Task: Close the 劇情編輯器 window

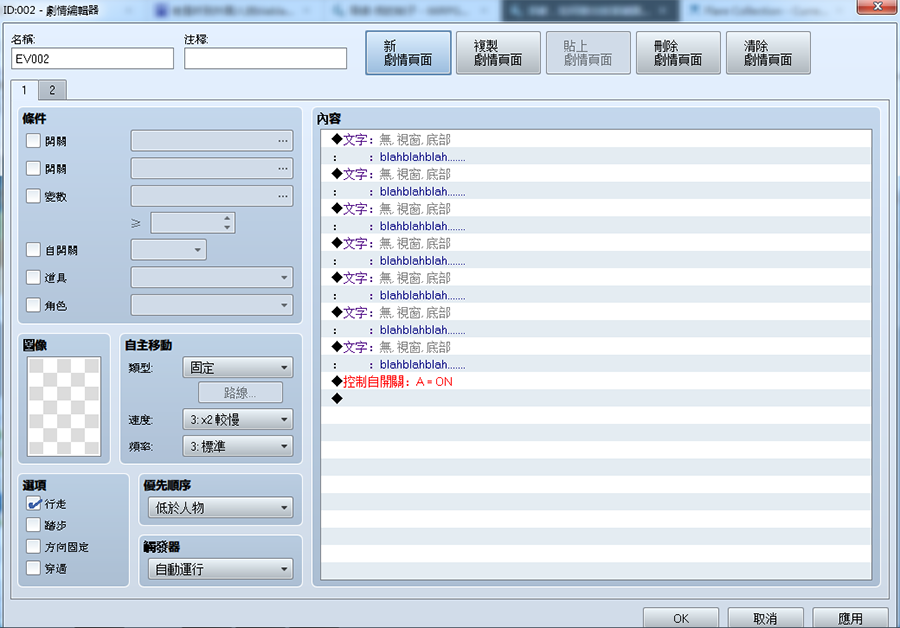Action: point(878,7)
